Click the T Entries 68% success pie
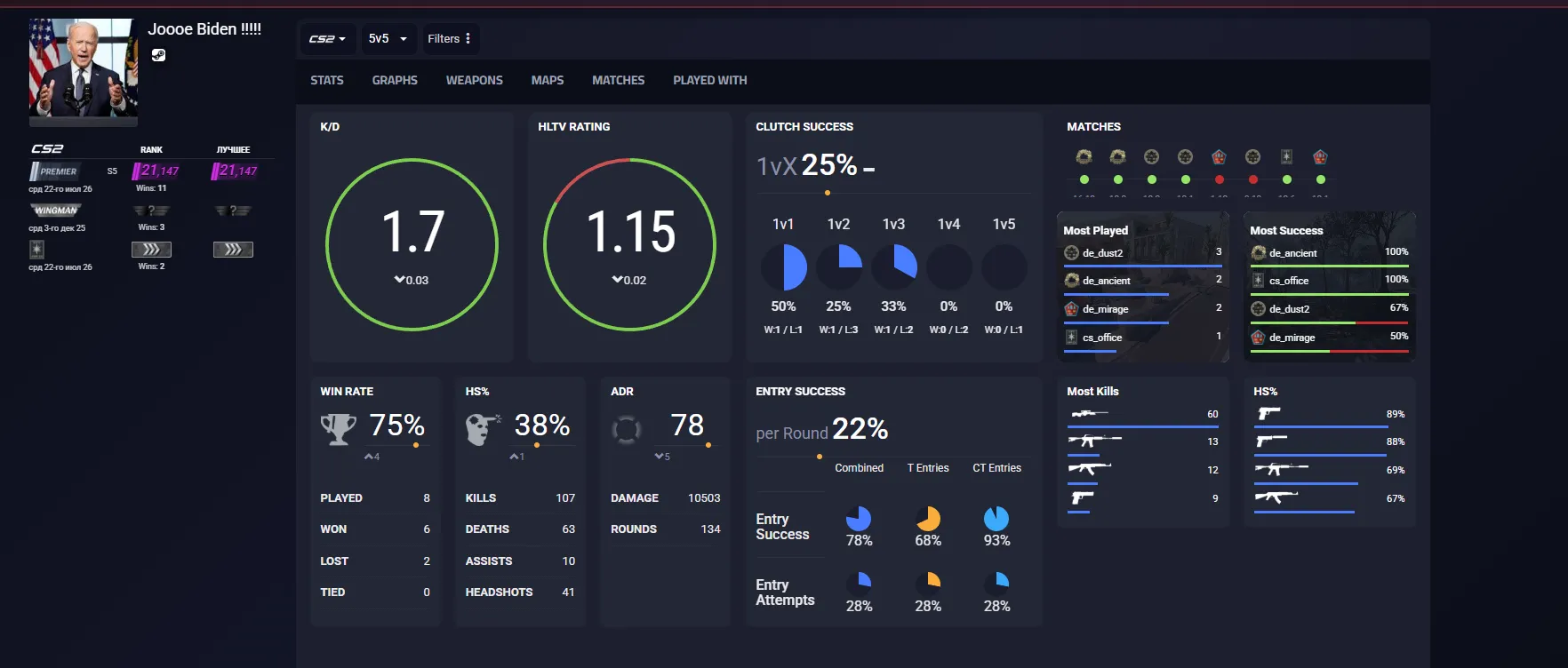Viewport: 1568px width, 668px height. [x=928, y=518]
